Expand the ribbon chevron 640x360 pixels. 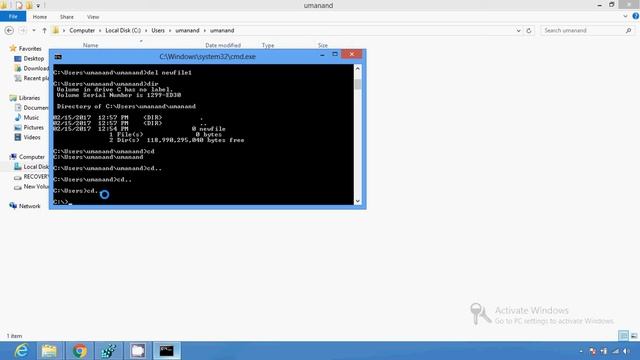pos(625,16)
